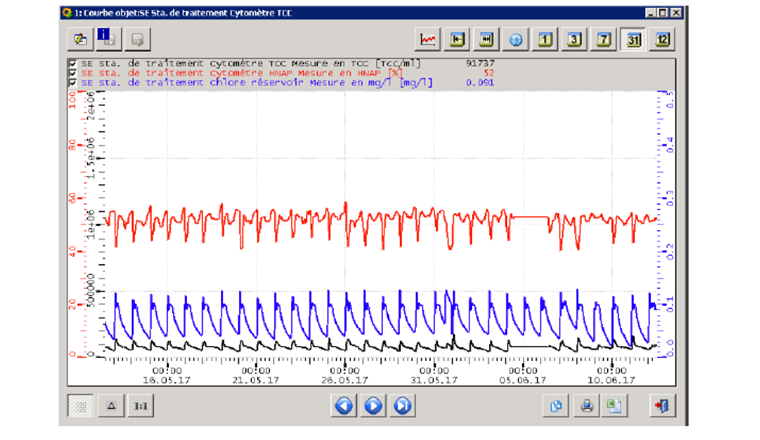Click the black axis label 500000
The height and width of the screenshot is (440, 760).
click(91, 290)
